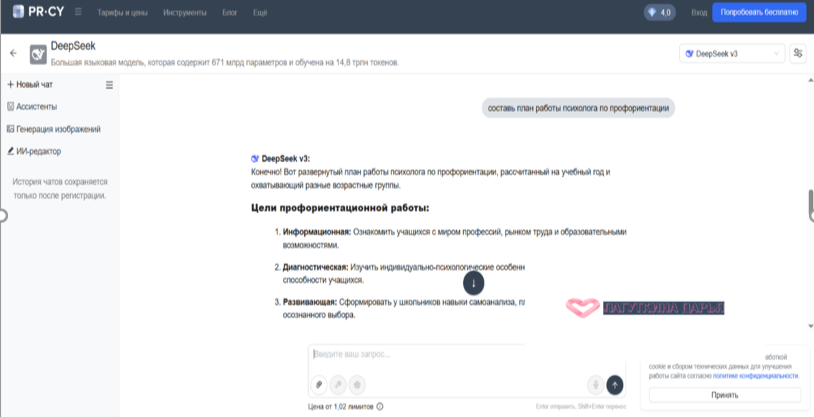This screenshot has height=417, width=814.
Task: Open the model settings sliders icon
Action: point(798,53)
